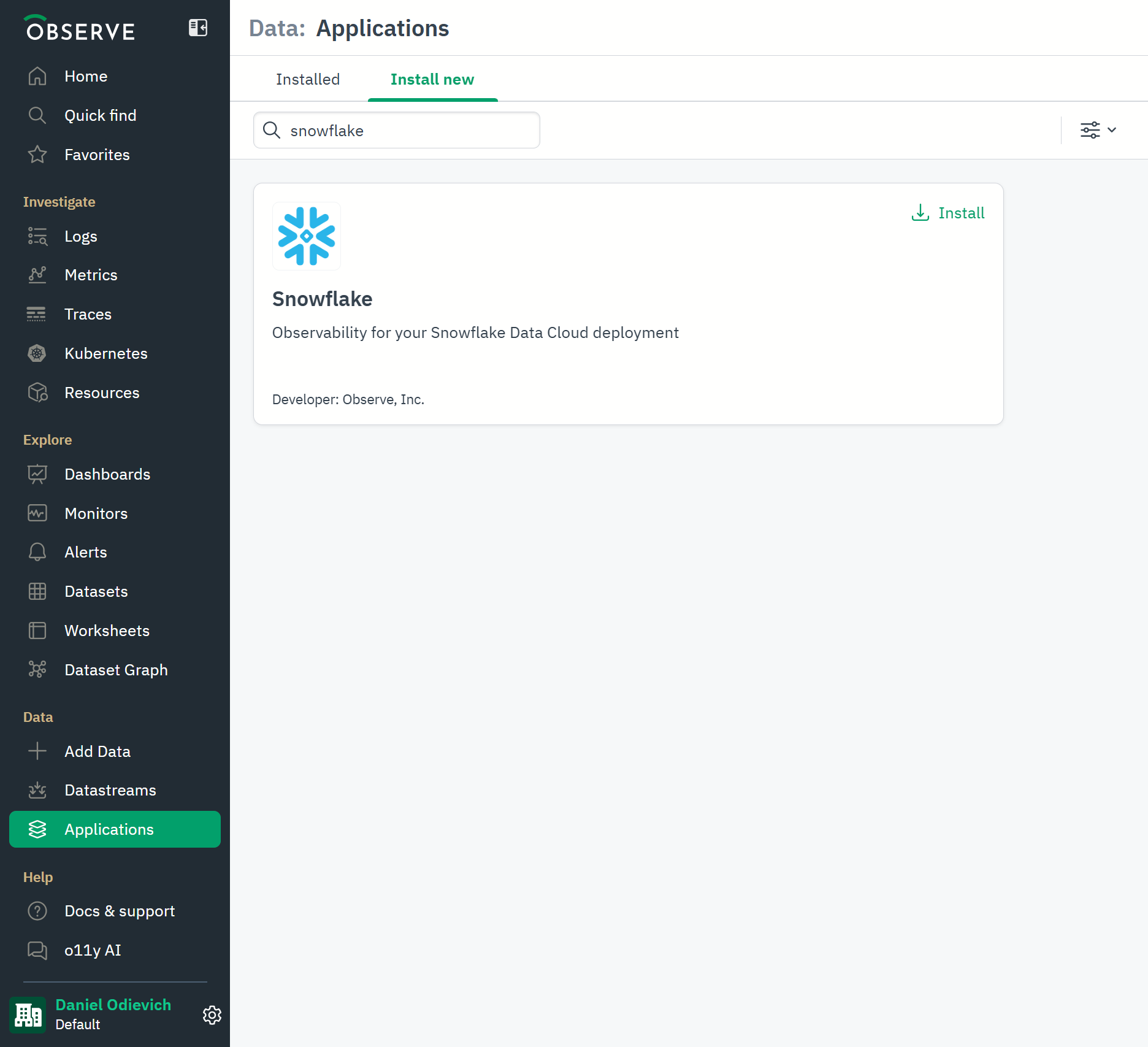
Task: Navigate to Logs
Action: click(x=81, y=236)
